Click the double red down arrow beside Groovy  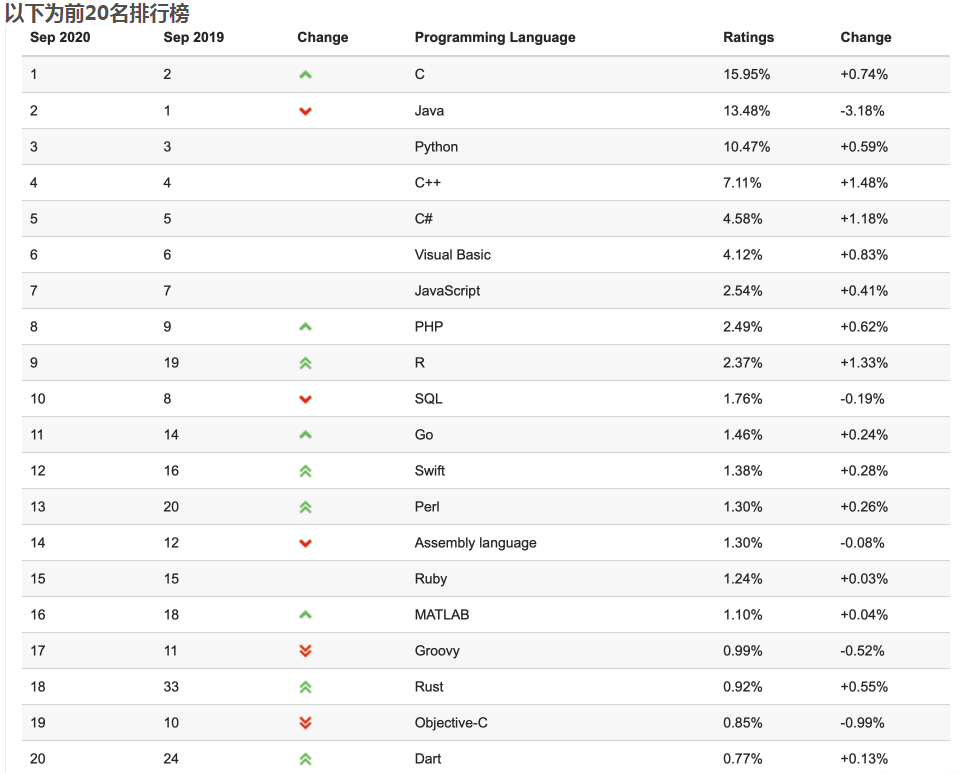(x=305, y=651)
